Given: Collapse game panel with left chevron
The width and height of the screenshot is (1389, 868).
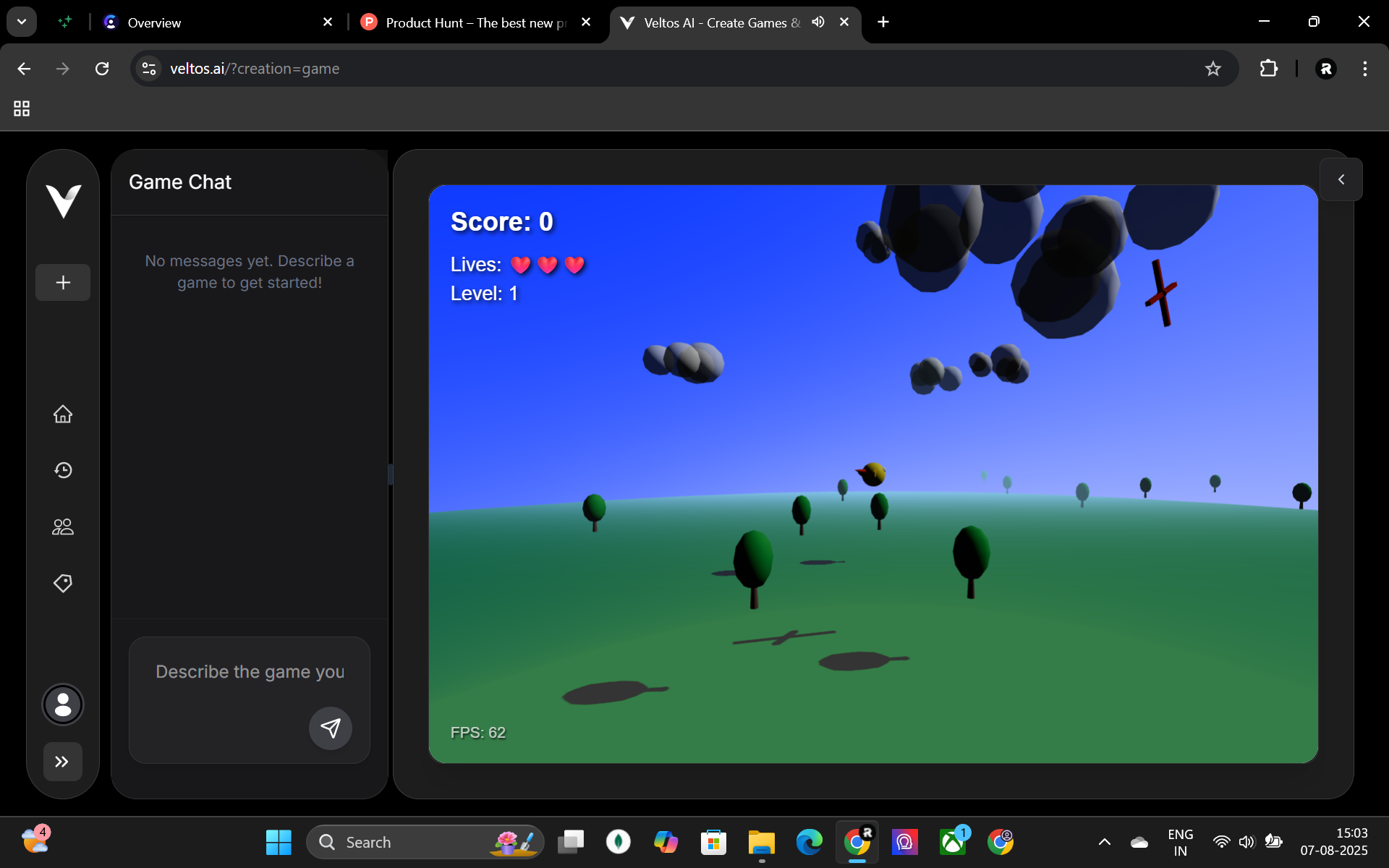Looking at the screenshot, I should (x=1341, y=179).
